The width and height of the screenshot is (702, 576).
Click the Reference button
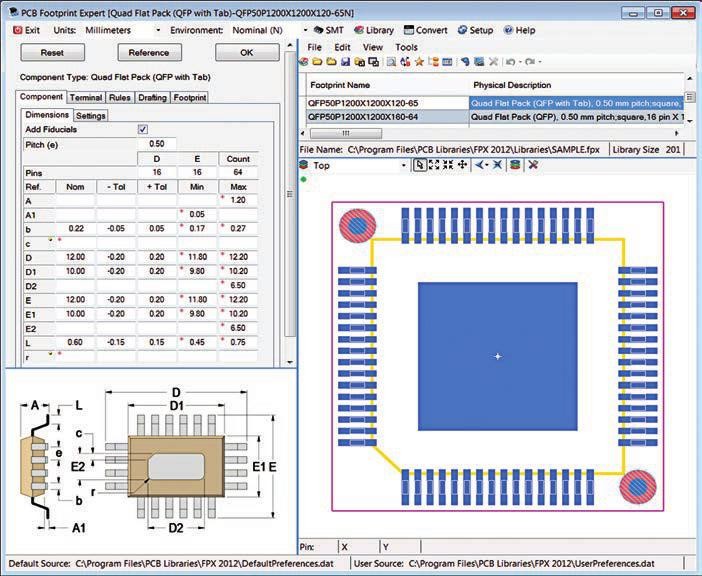click(x=149, y=52)
